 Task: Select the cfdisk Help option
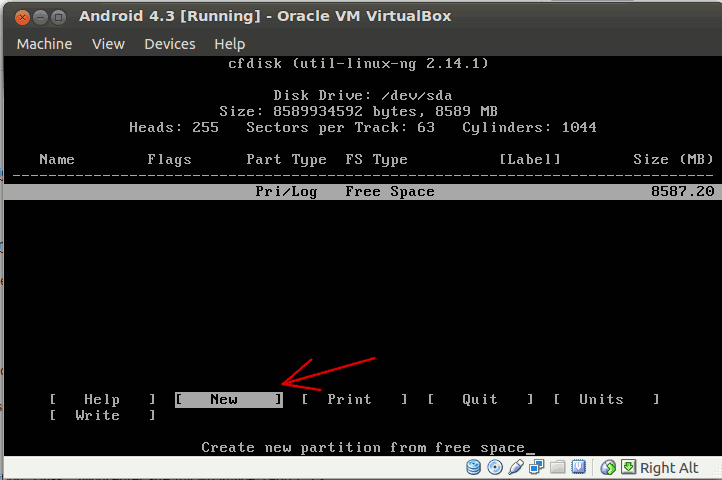click(x=102, y=400)
